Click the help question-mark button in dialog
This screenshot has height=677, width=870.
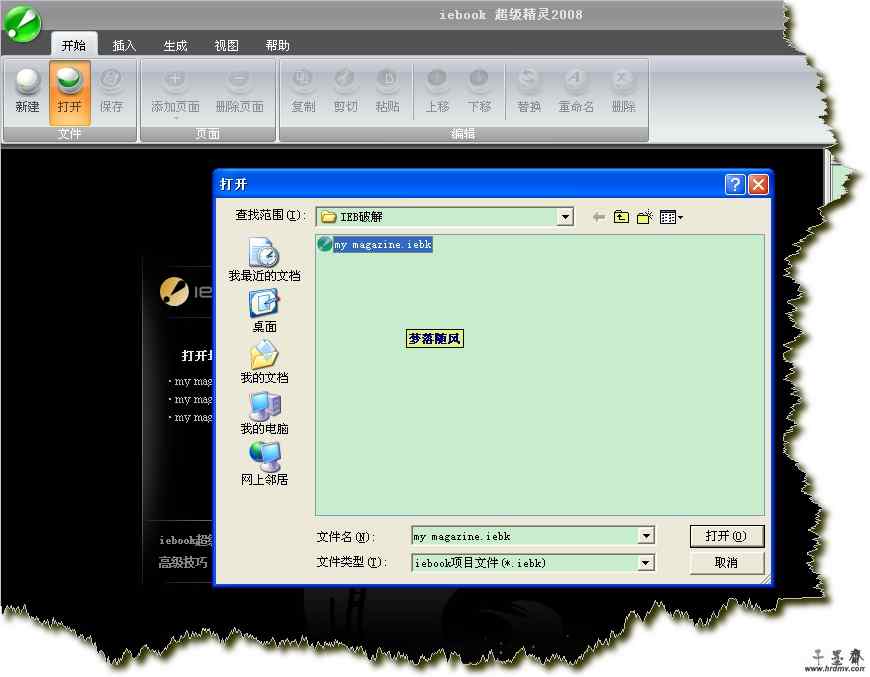tap(735, 184)
